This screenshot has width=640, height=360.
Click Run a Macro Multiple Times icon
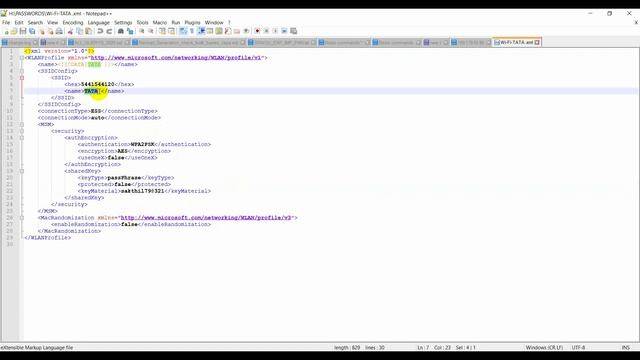pyautogui.click(x=284, y=31)
